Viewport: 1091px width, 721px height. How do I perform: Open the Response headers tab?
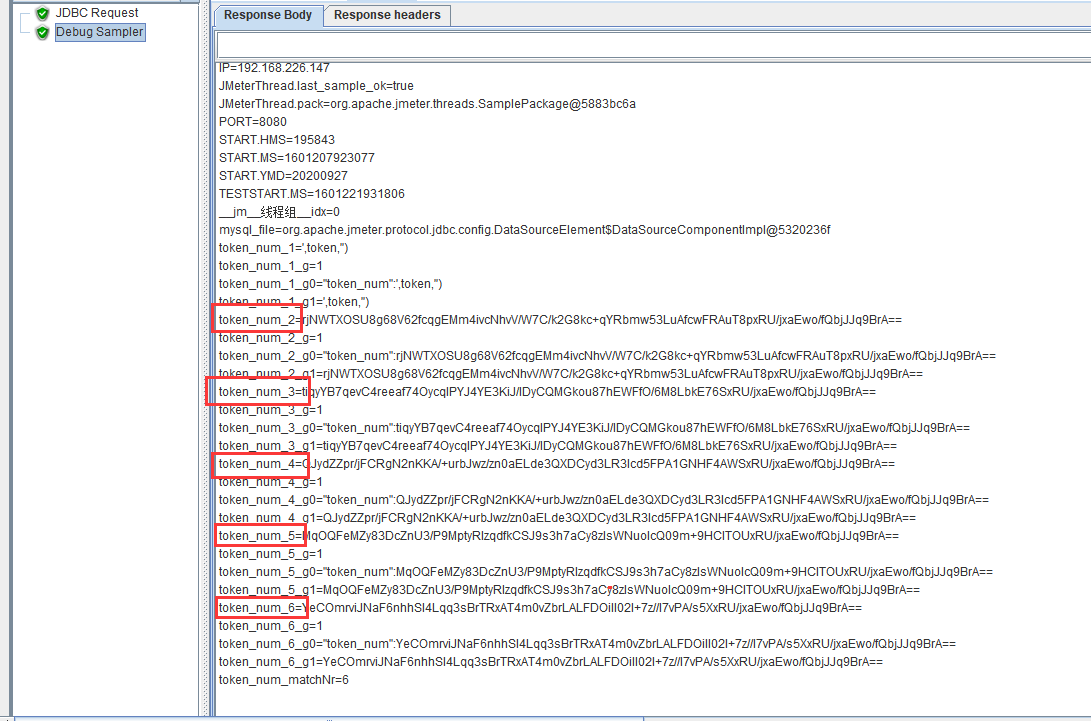[x=387, y=15]
